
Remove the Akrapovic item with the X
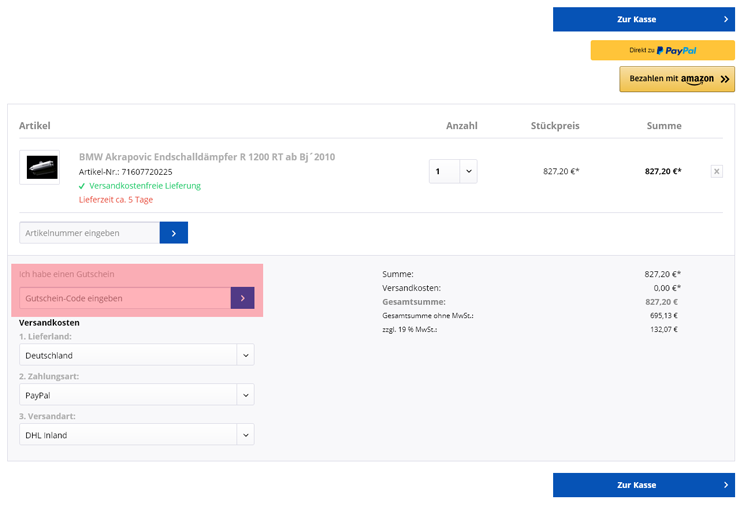[716, 171]
